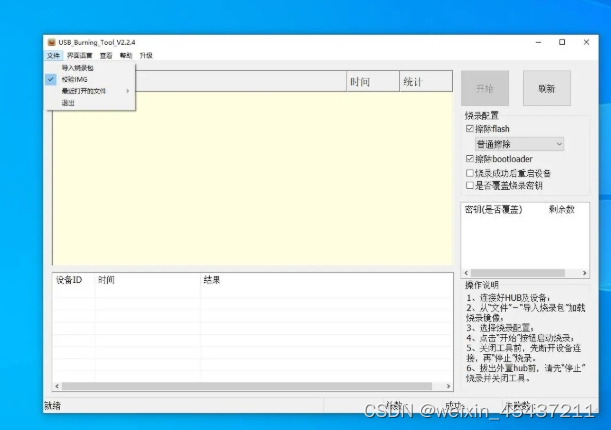Open the 查看 menu
611x430 pixels.
coord(106,56)
